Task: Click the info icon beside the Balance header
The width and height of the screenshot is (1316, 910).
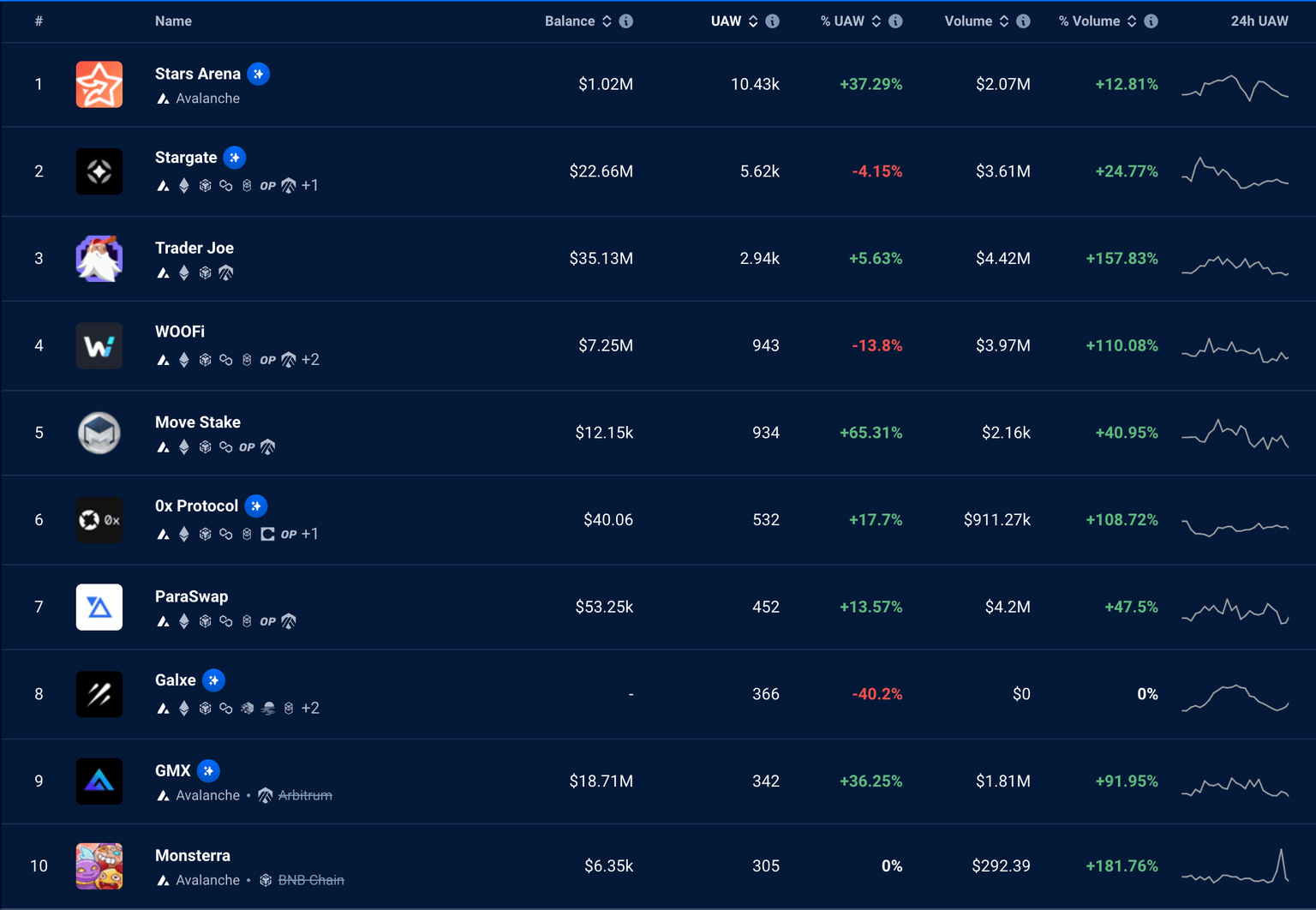Action: (625, 21)
